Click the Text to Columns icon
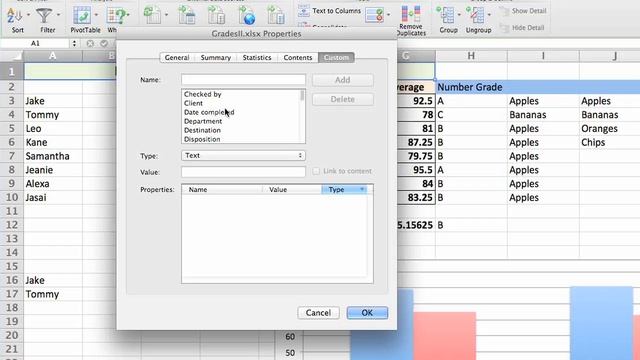Viewport: 640px width, 360px height. (x=304, y=11)
